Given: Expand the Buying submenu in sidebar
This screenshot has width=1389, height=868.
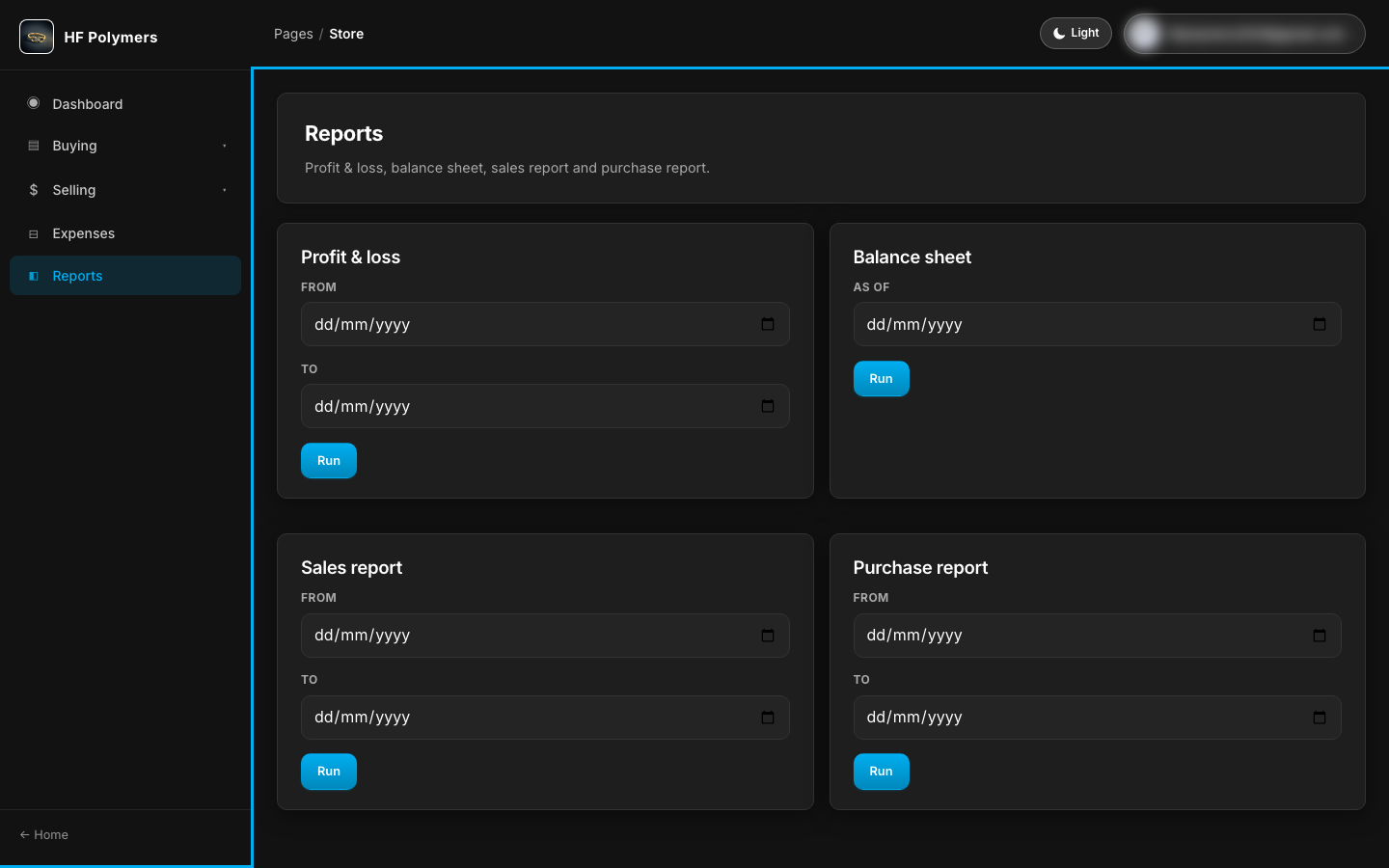Looking at the screenshot, I should [x=125, y=146].
